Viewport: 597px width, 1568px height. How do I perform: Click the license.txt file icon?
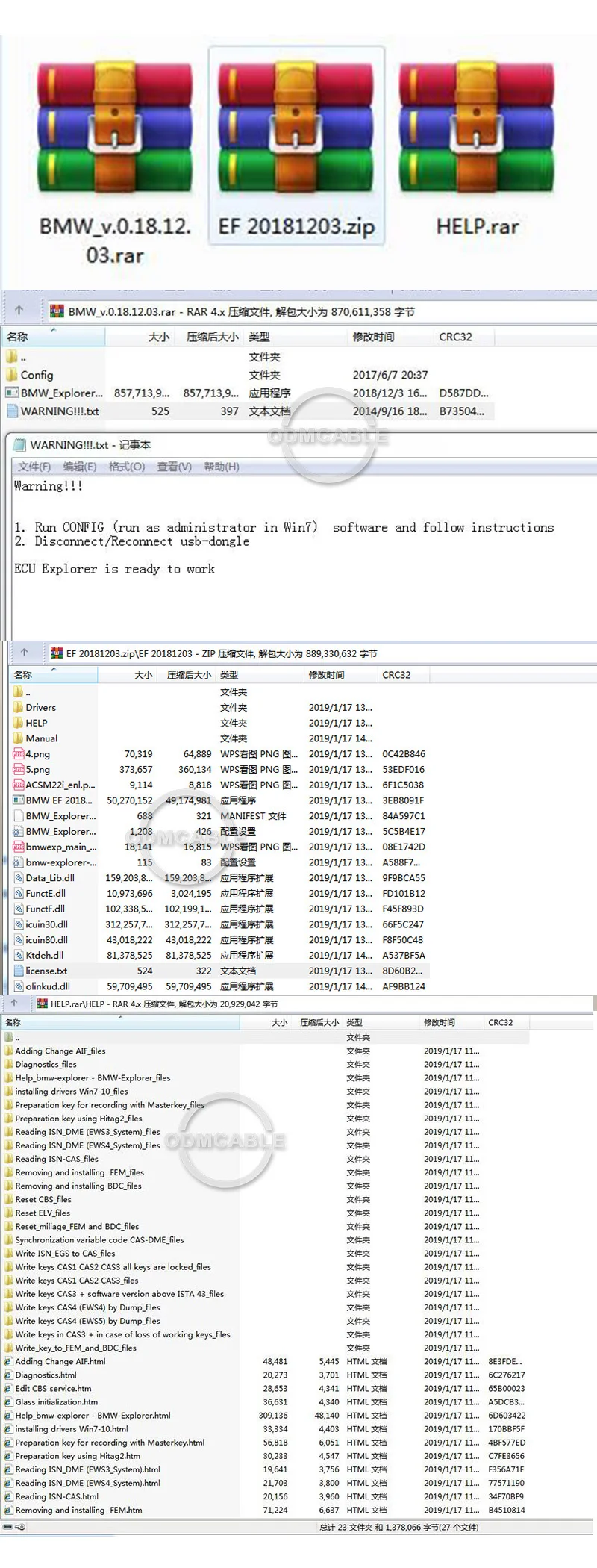click(19, 971)
